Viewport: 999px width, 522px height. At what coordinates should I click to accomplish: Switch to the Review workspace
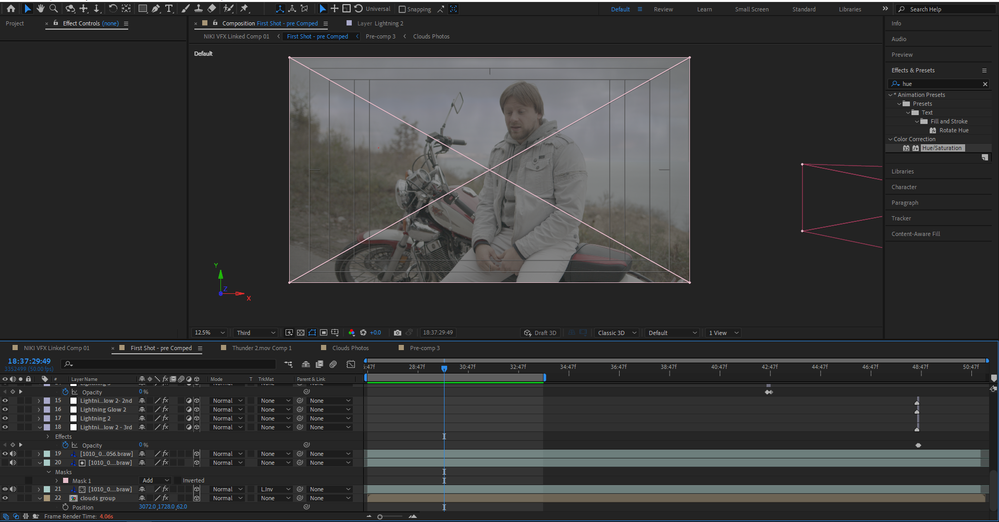pyautogui.click(x=663, y=10)
